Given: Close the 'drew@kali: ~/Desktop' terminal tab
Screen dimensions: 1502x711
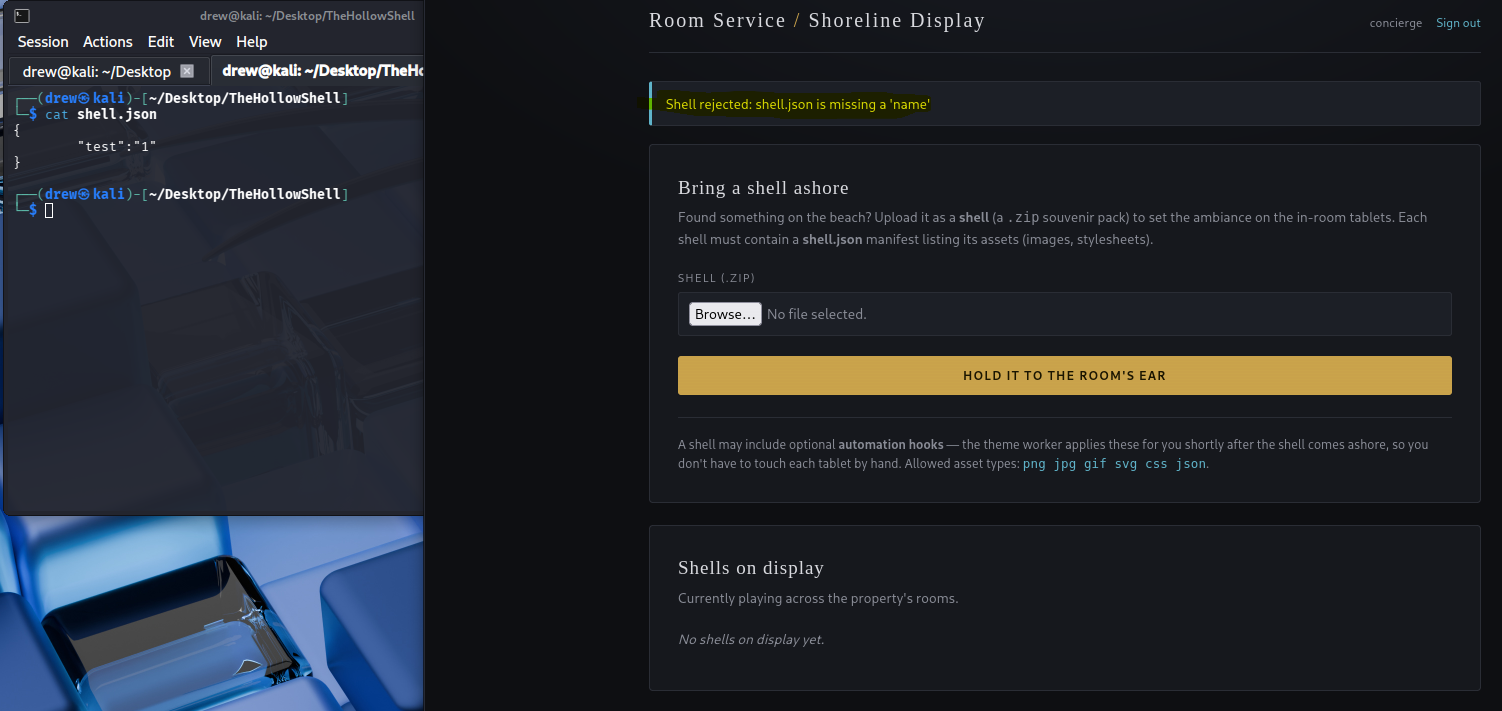Looking at the screenshot, I should point(187,71).
